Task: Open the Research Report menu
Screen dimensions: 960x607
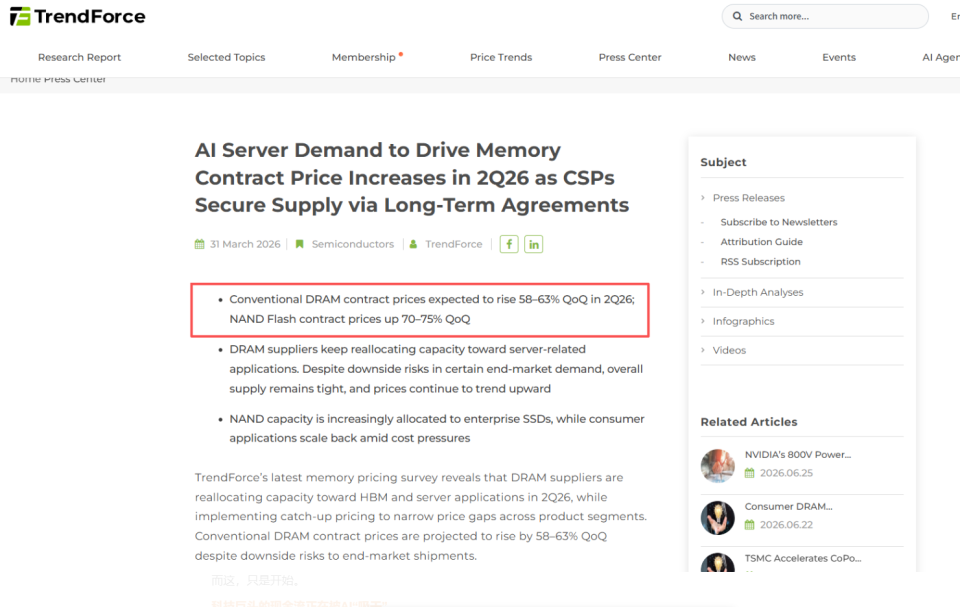Action: [80, 57]
